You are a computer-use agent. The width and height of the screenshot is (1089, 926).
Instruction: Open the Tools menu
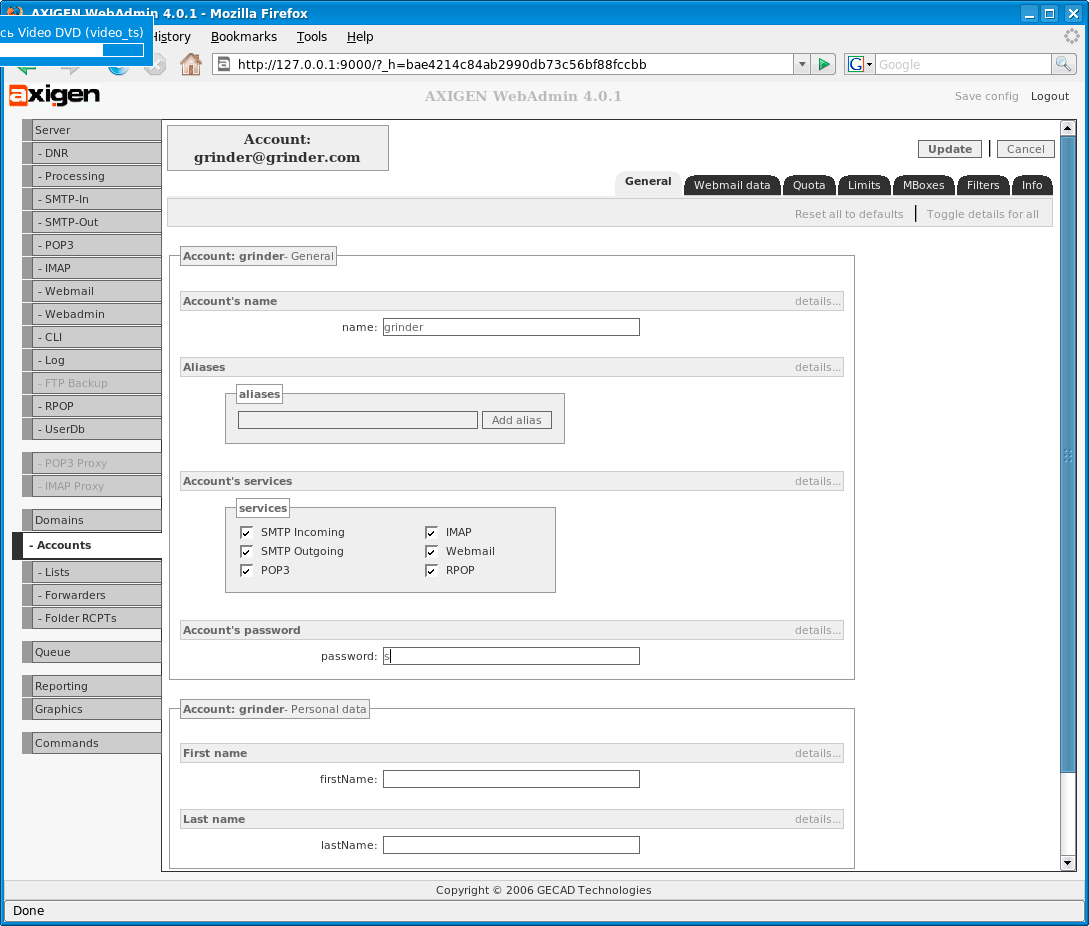(312, 37)
